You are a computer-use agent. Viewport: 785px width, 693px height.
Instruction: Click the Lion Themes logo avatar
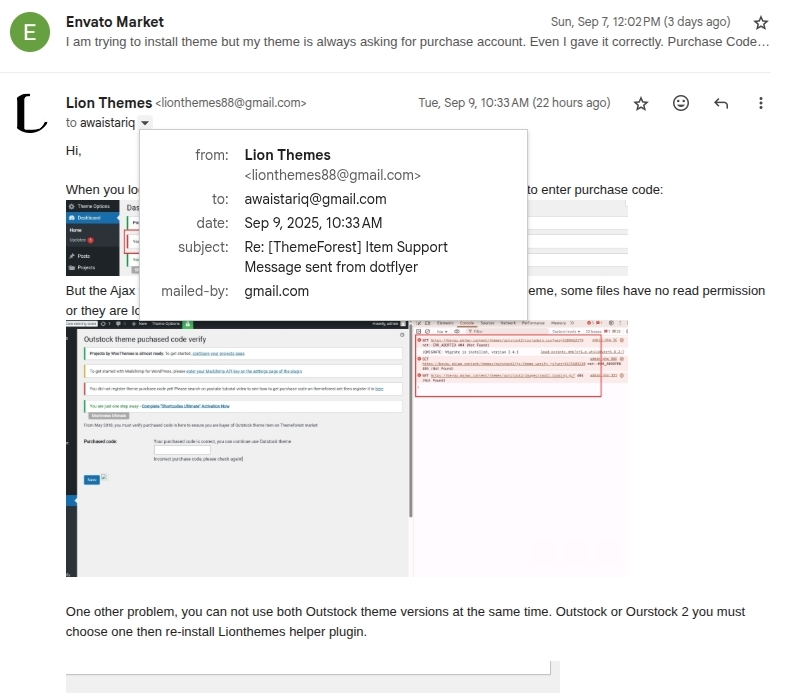(31, 112)
